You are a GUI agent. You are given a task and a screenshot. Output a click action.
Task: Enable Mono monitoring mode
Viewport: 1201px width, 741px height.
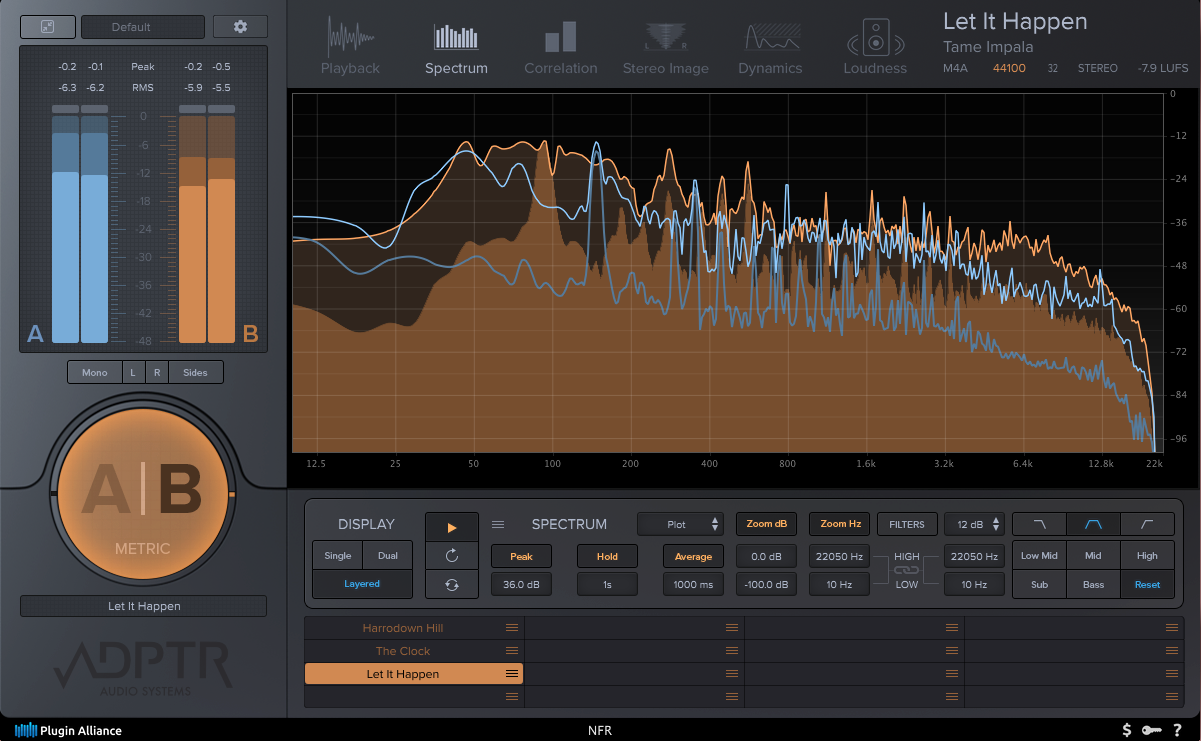click(x=95, y=372)
